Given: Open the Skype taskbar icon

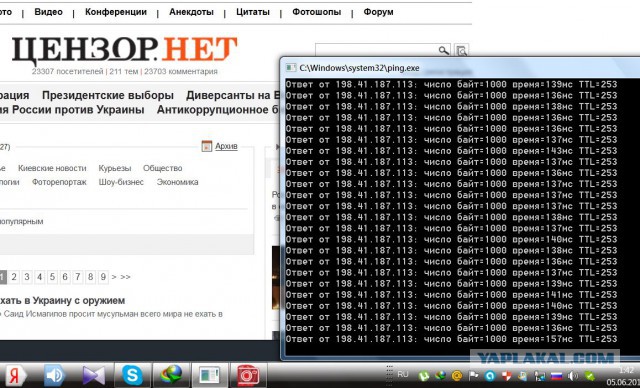Looking at the screenshot, I should 132,375.
